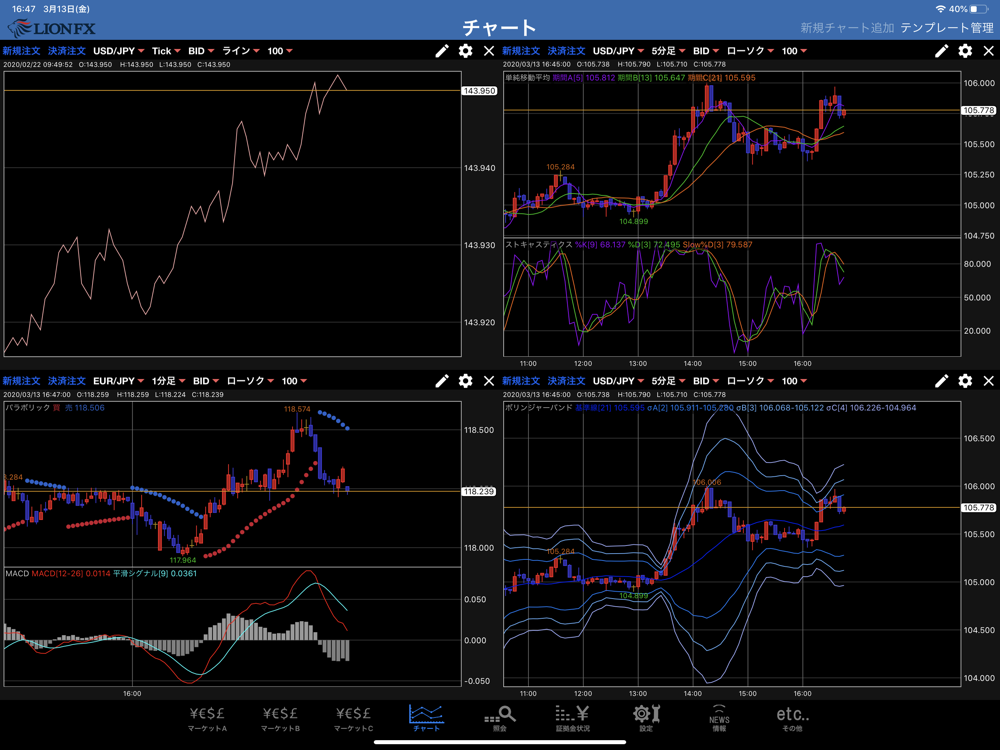Viewport: 1000px width, 750px height.
Task: Open the 設定 settings tools icon
Action: coord(646,718)
